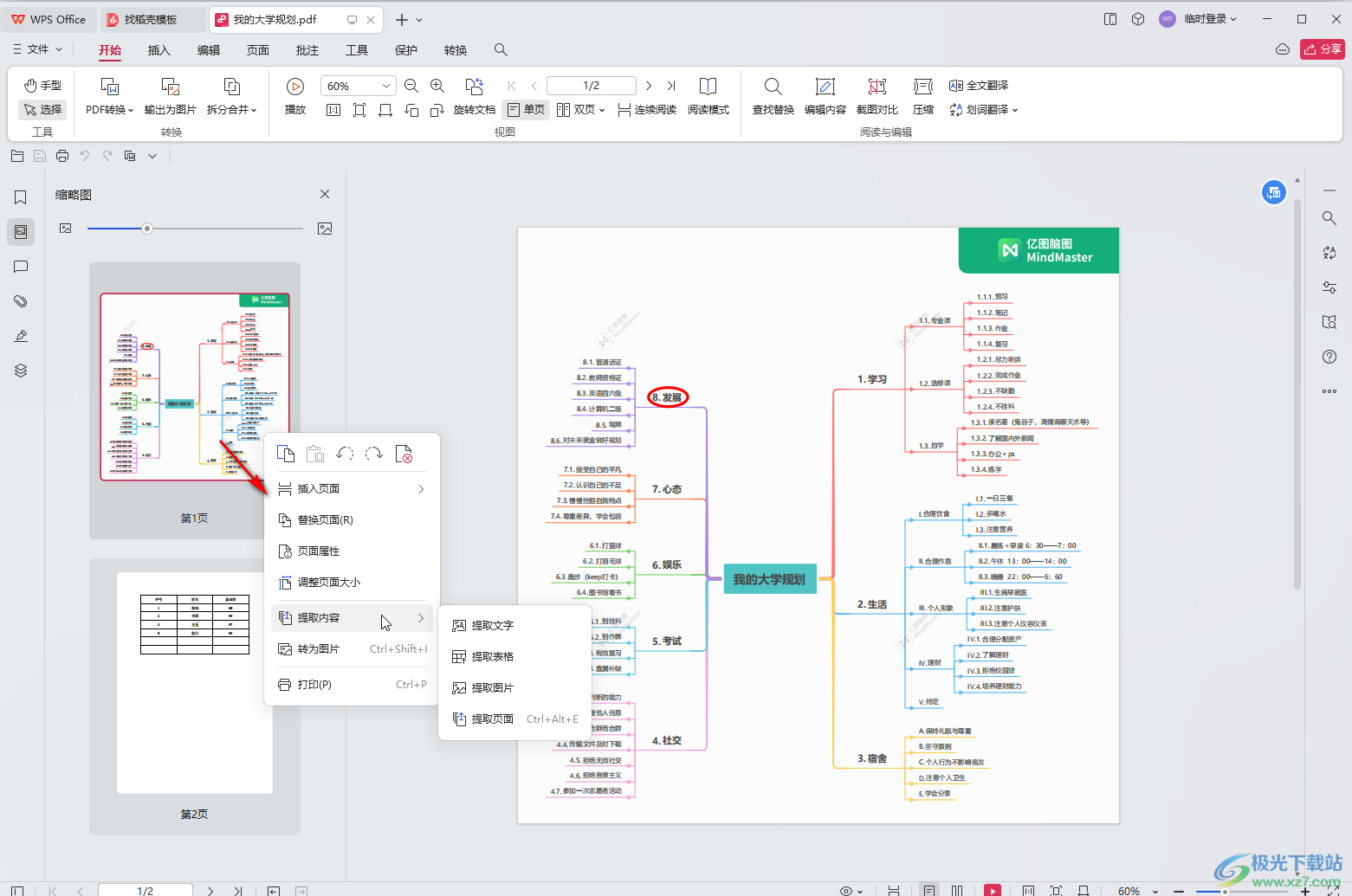Click the 分享 share button
The height and width of the screenshot is (896, 1352).
1323,49
